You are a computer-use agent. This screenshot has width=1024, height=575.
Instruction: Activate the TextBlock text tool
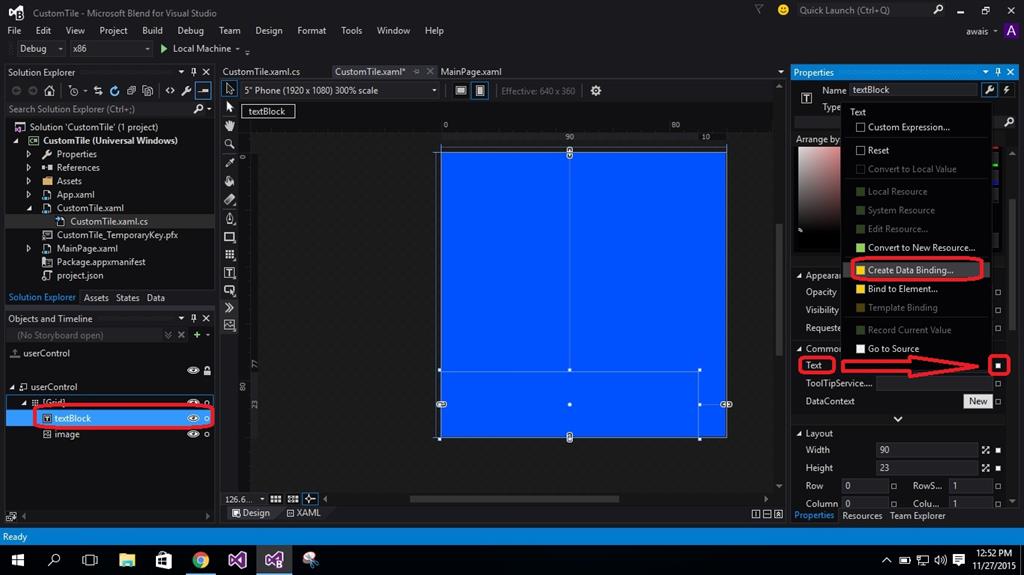tap(230, 273)
